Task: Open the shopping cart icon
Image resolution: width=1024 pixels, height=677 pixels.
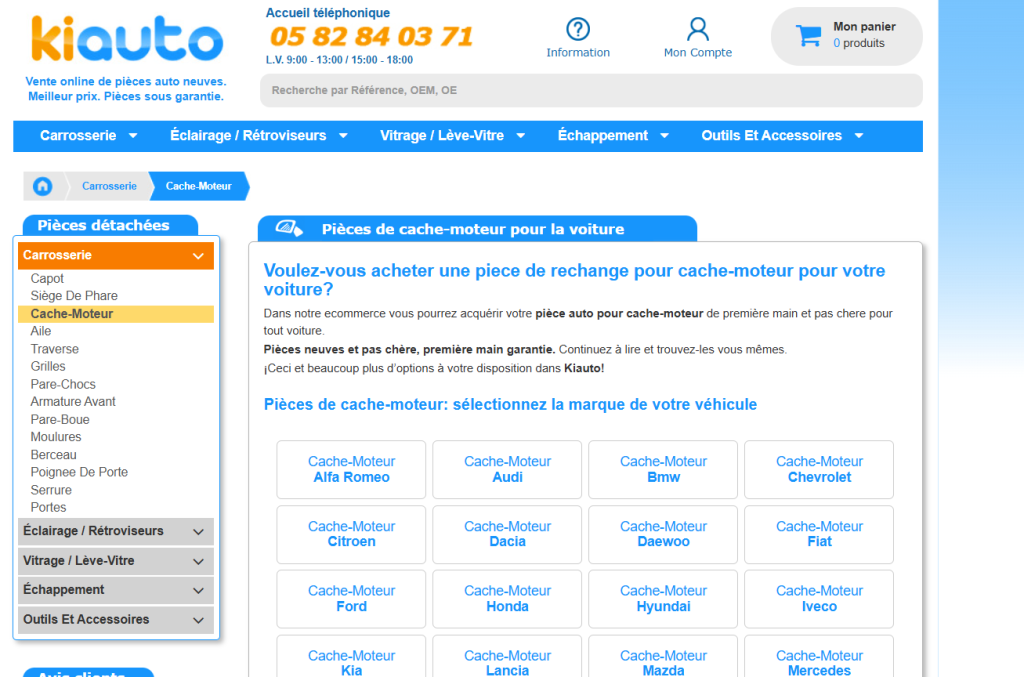Action: click(808, 35)
